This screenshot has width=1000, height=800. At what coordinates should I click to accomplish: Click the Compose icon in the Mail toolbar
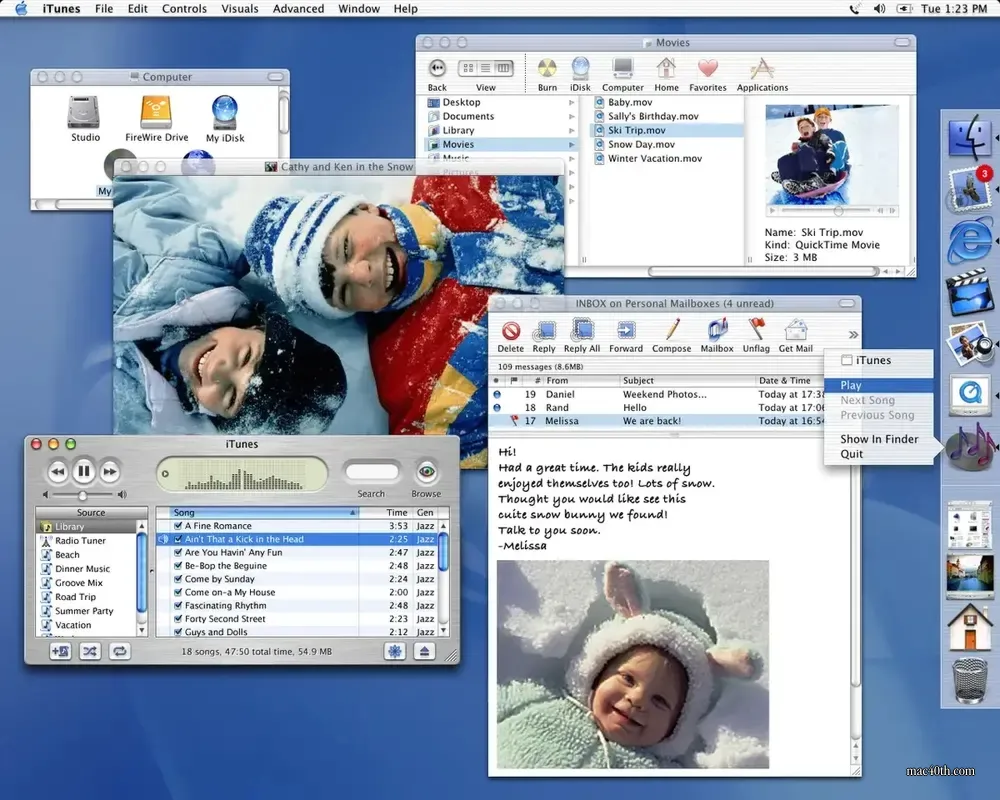671,332
